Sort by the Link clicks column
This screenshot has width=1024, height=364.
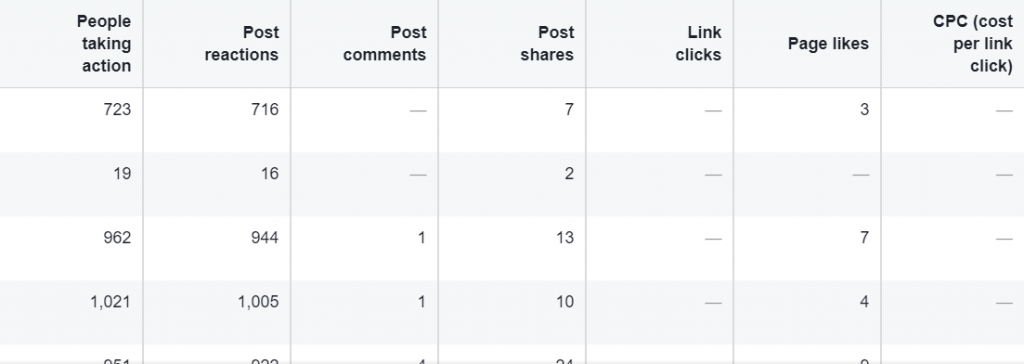(698, 44)
